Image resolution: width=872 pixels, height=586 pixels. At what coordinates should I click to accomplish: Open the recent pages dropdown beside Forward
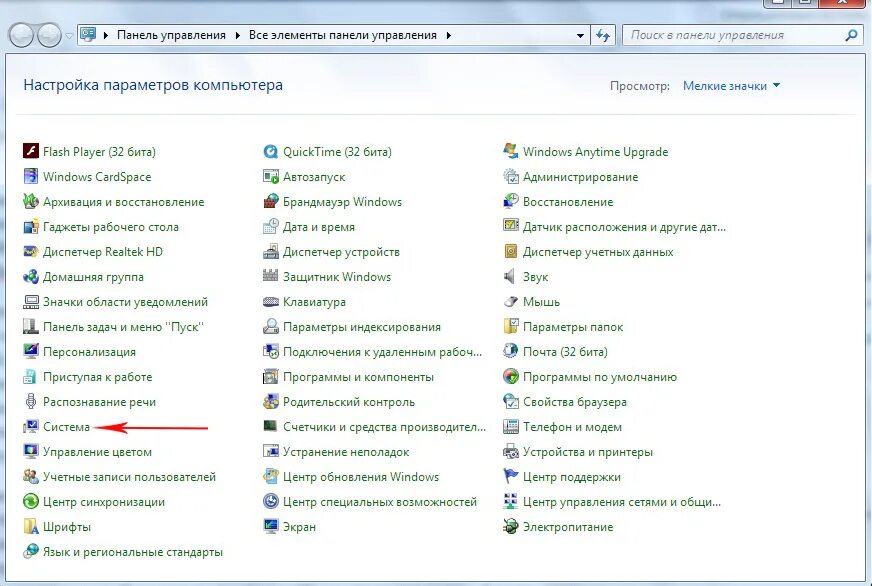click(x=69, y=35)
